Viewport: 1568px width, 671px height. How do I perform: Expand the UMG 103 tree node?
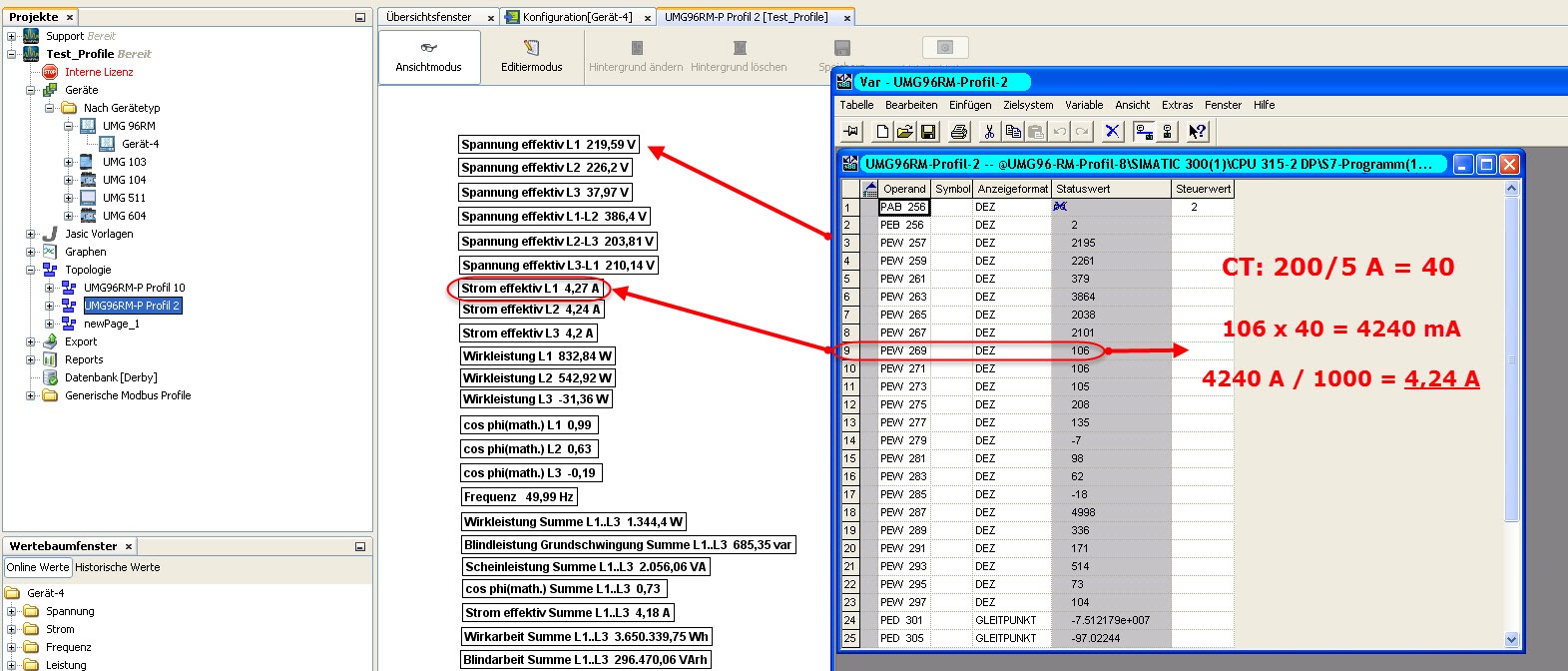pos(69,162)
